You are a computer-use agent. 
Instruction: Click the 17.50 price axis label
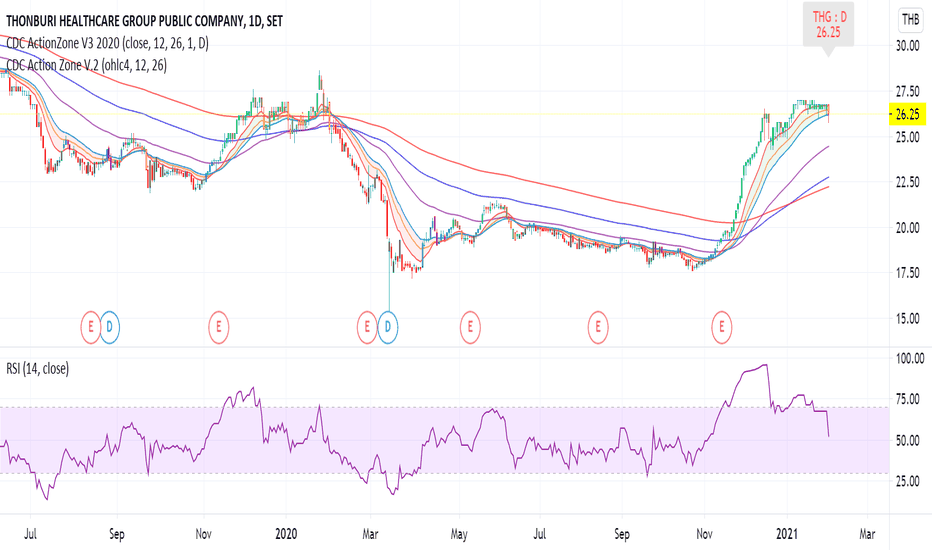tap(908, 273)
